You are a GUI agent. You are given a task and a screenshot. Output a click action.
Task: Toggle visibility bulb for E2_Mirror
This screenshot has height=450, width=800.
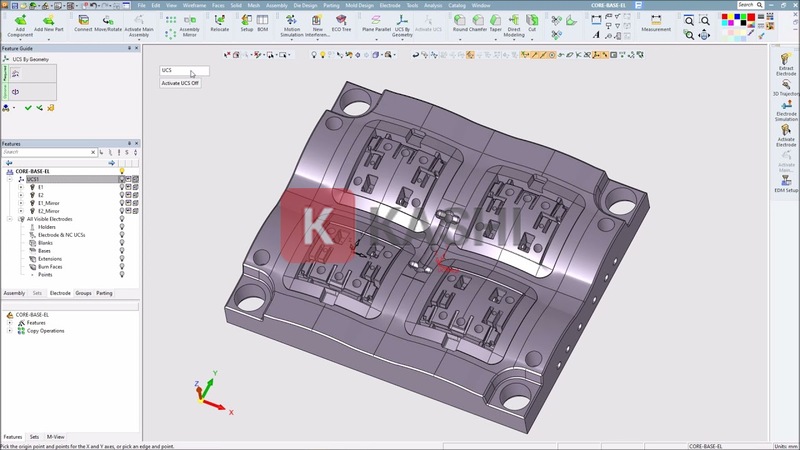point(122,211)
